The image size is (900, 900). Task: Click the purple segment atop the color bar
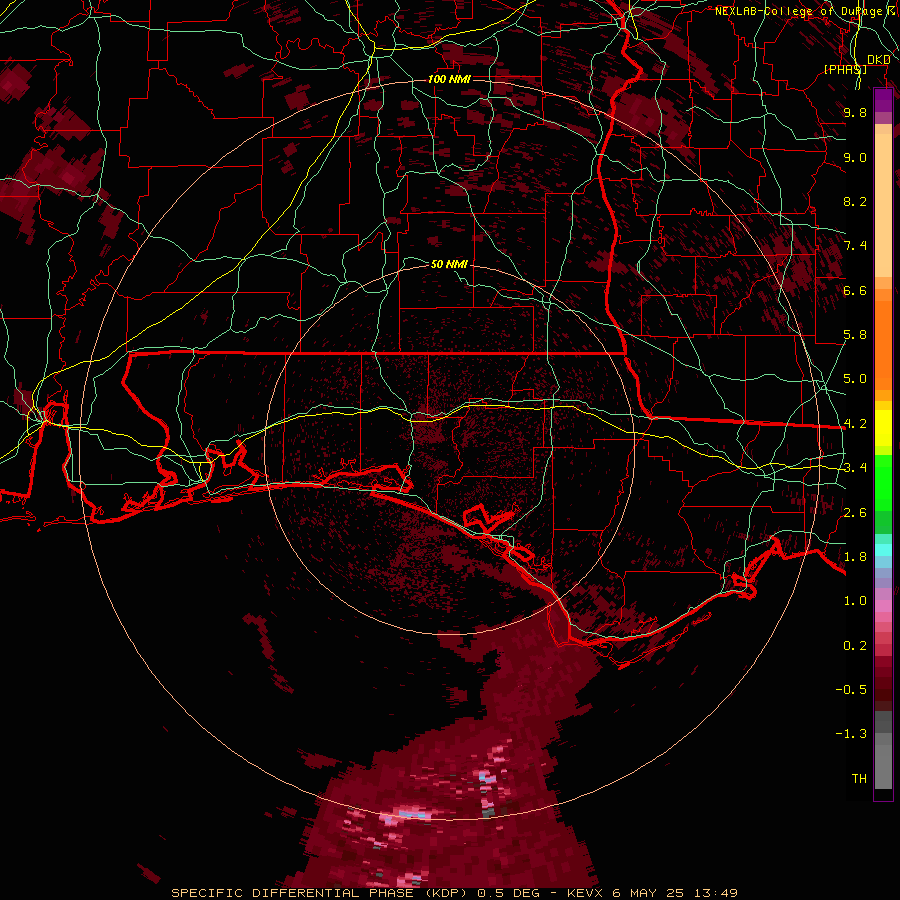(x=883, y=100)
